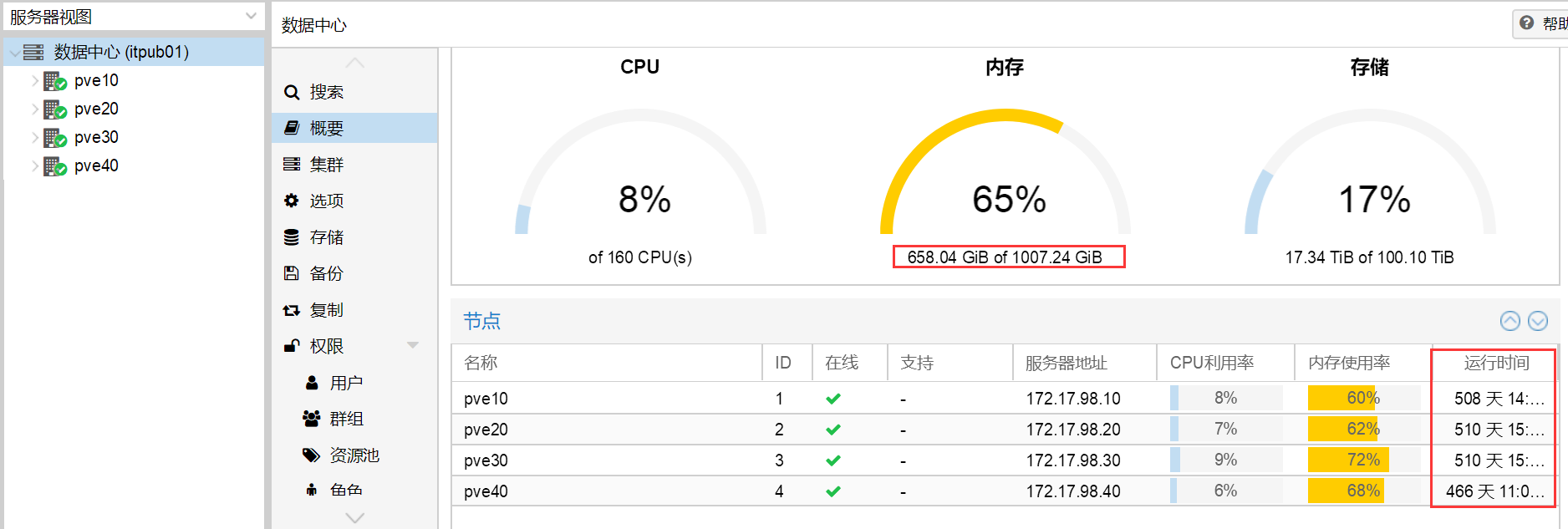Click the 节点 panel down arrow button

coord(1538,321)
